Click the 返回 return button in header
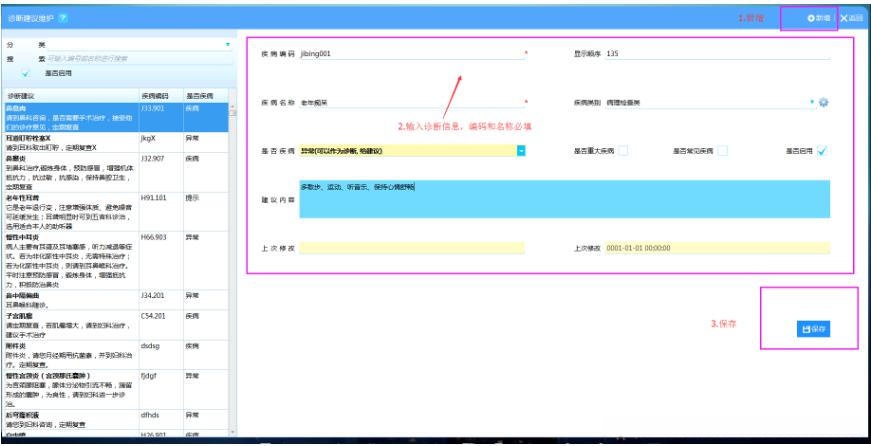The width and height of the screenshot is (871, 446). [x=852, y=18]
